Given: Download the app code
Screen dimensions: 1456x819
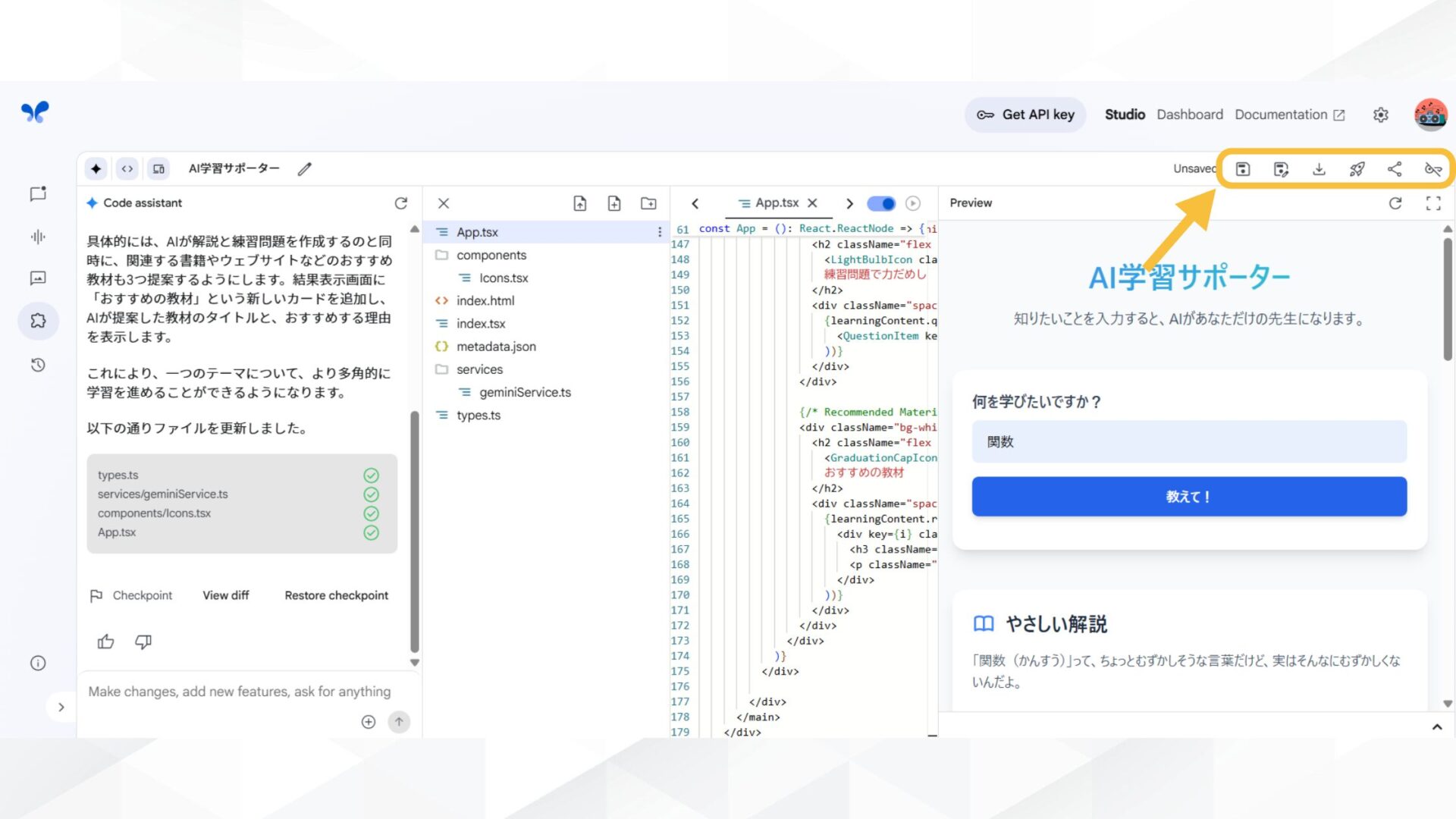Looking at the screenshot, I should pyautogui.click(x=1319, y=169).
